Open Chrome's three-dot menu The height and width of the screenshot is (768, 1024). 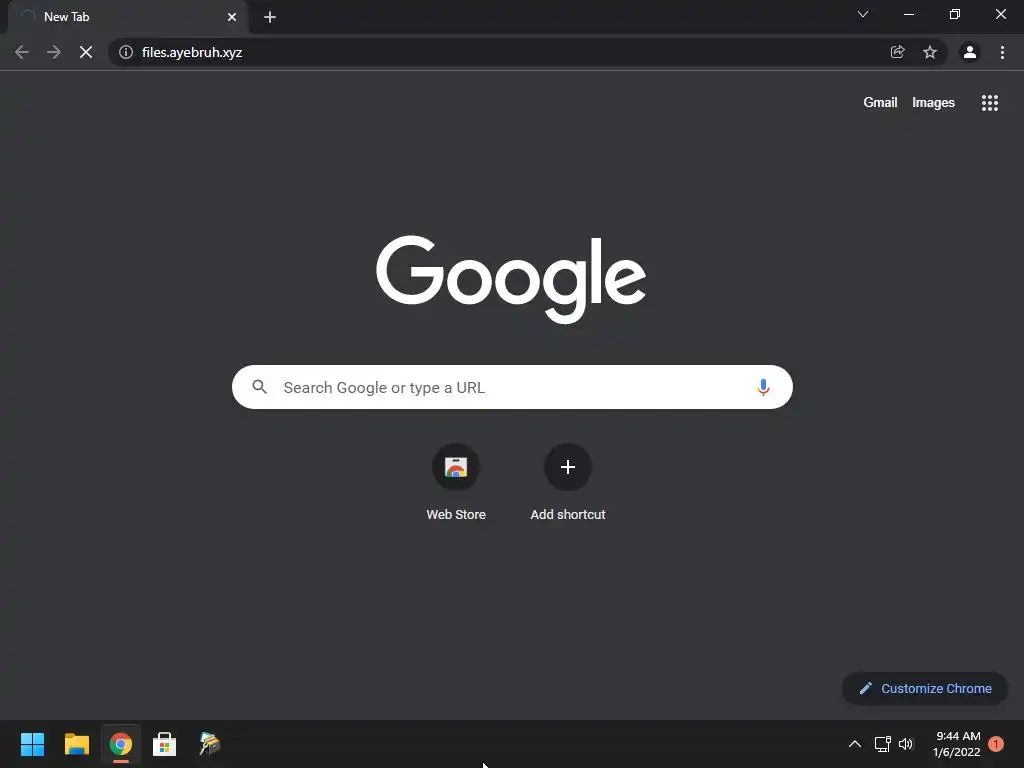[x=1002, y=52]
